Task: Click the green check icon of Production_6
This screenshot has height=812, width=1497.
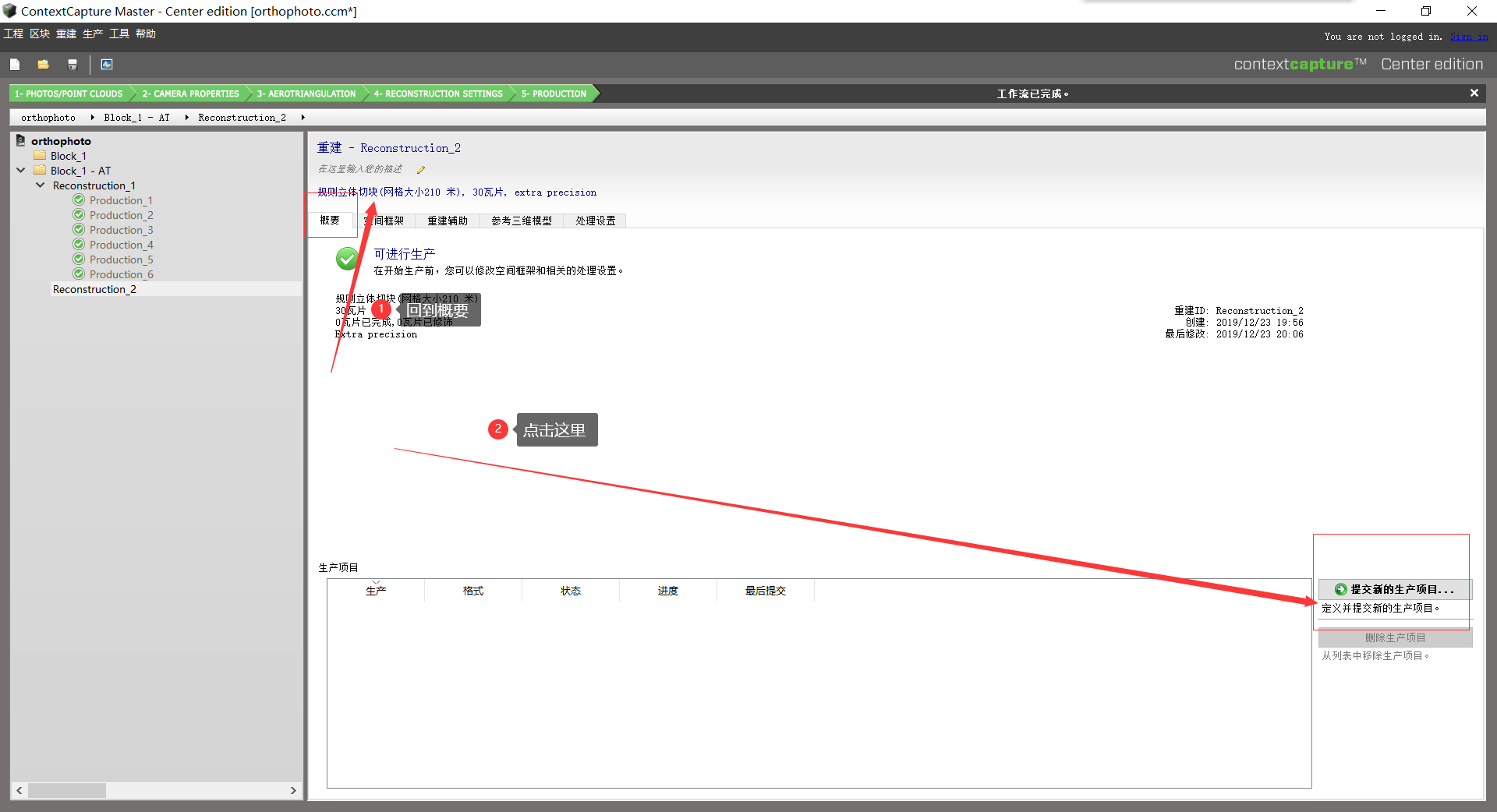Action: pos(79,274)
